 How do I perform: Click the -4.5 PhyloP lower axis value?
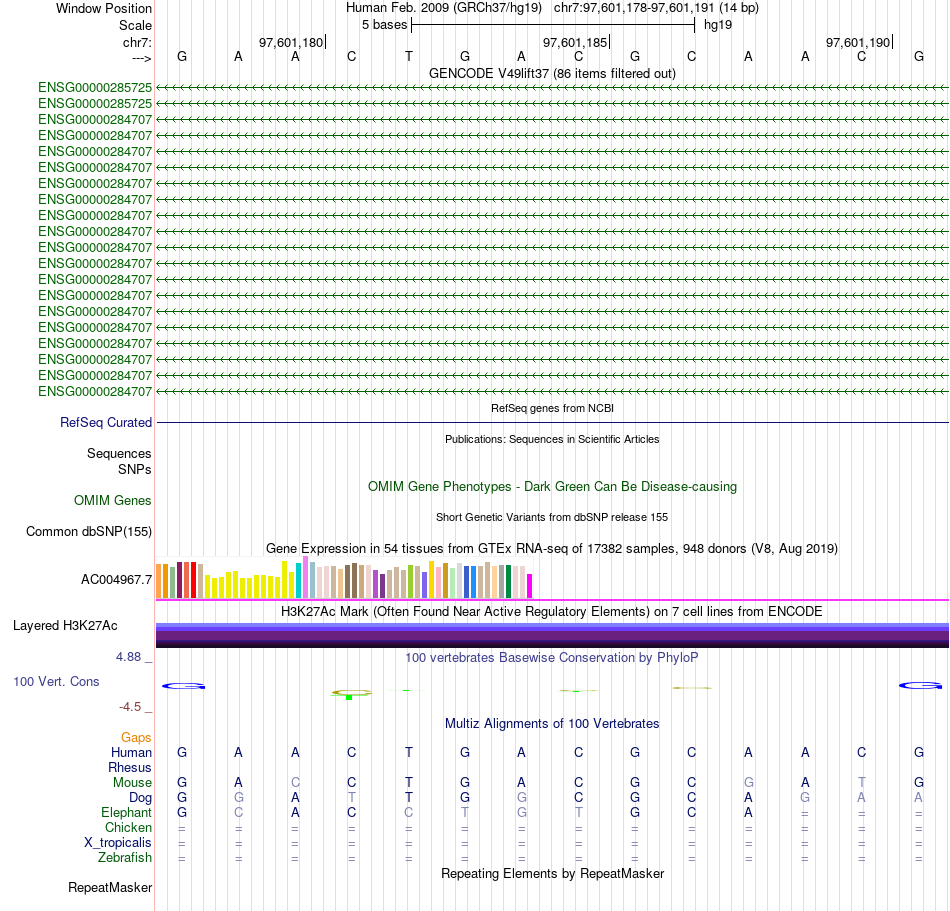tap(130, 706)
